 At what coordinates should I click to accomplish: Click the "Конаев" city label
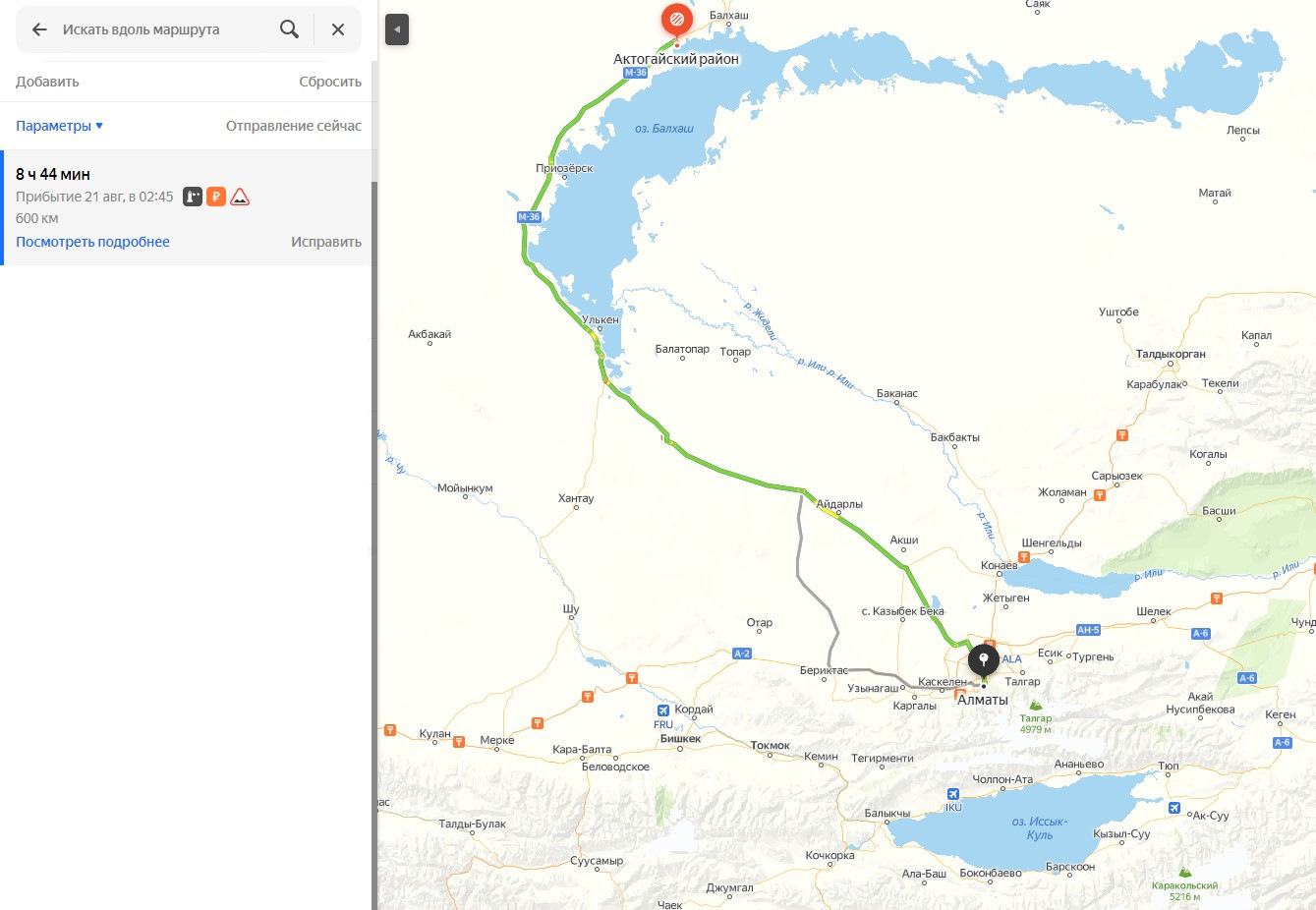coord(1000,566)
